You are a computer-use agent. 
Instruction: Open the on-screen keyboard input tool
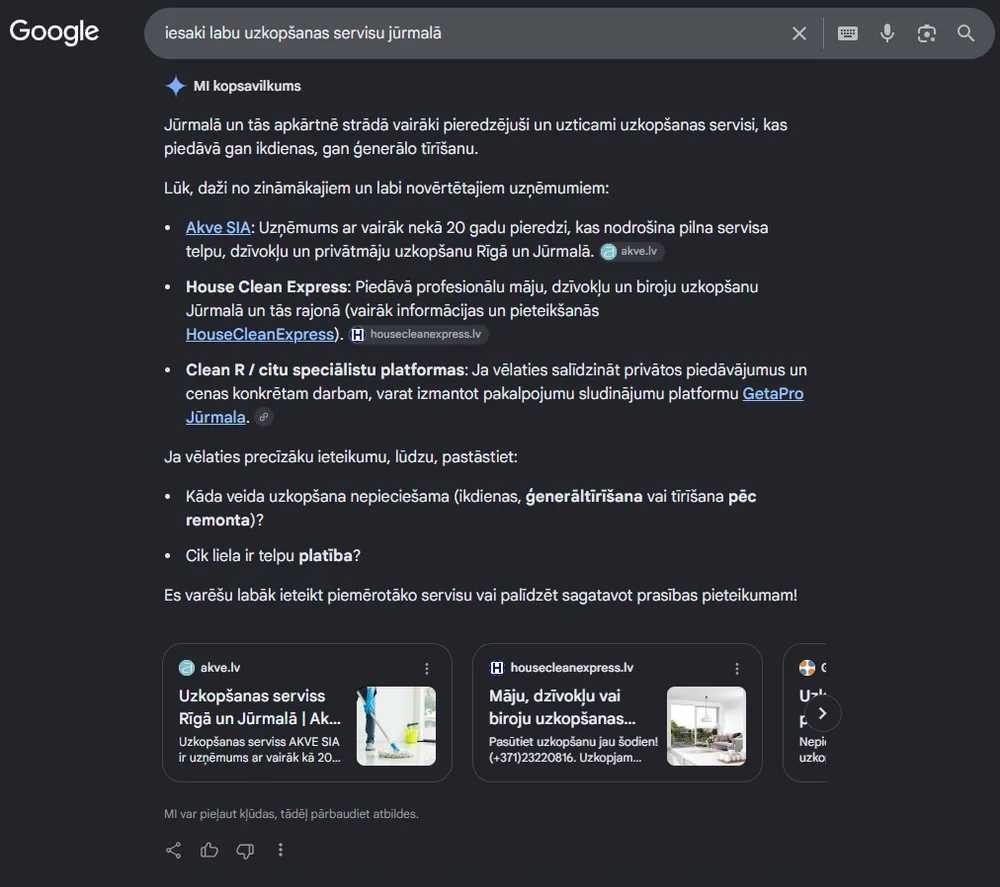[848, 33]
